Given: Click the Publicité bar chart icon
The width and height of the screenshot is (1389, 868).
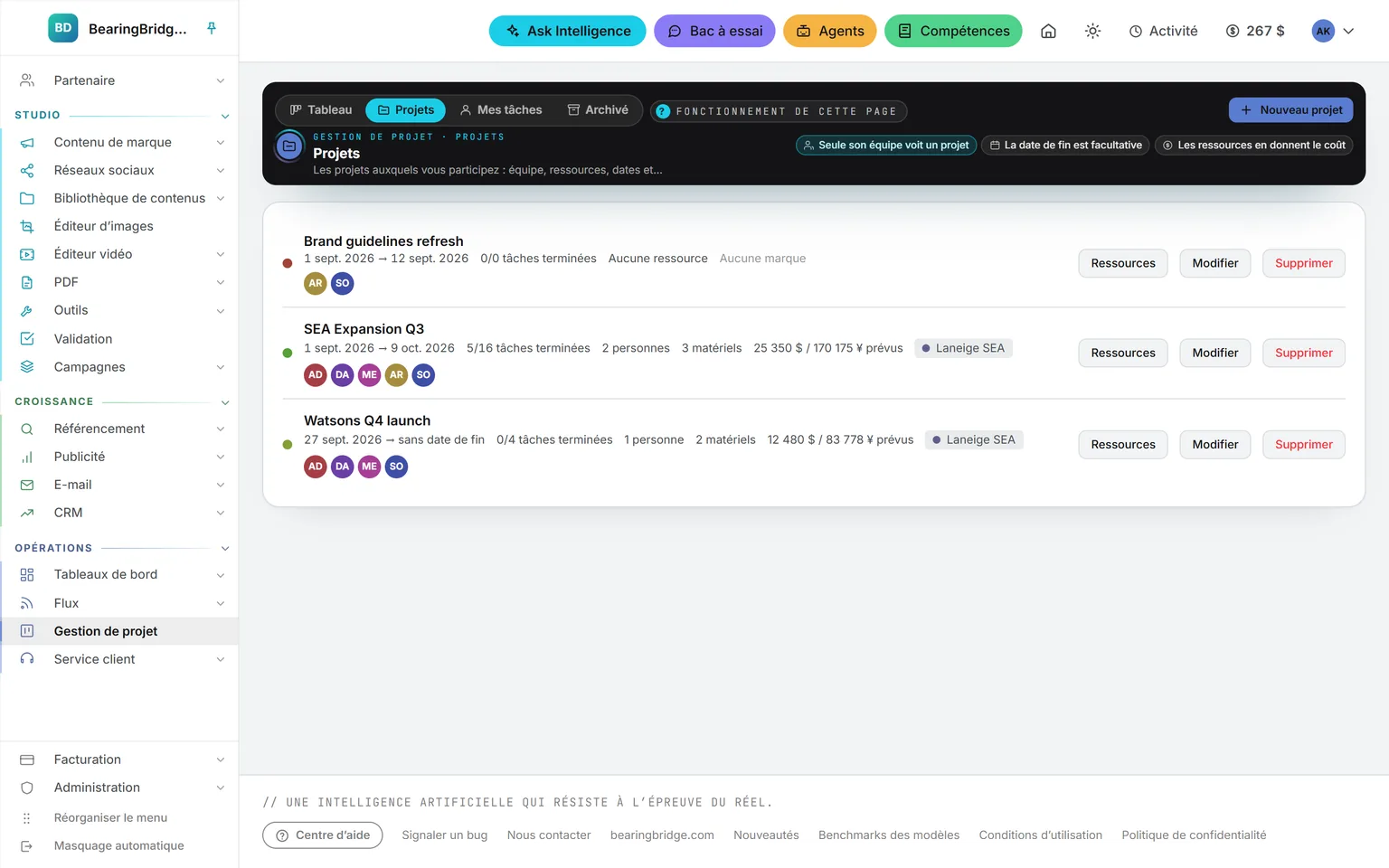Looking at the screenshot, I should click(27, 457).
